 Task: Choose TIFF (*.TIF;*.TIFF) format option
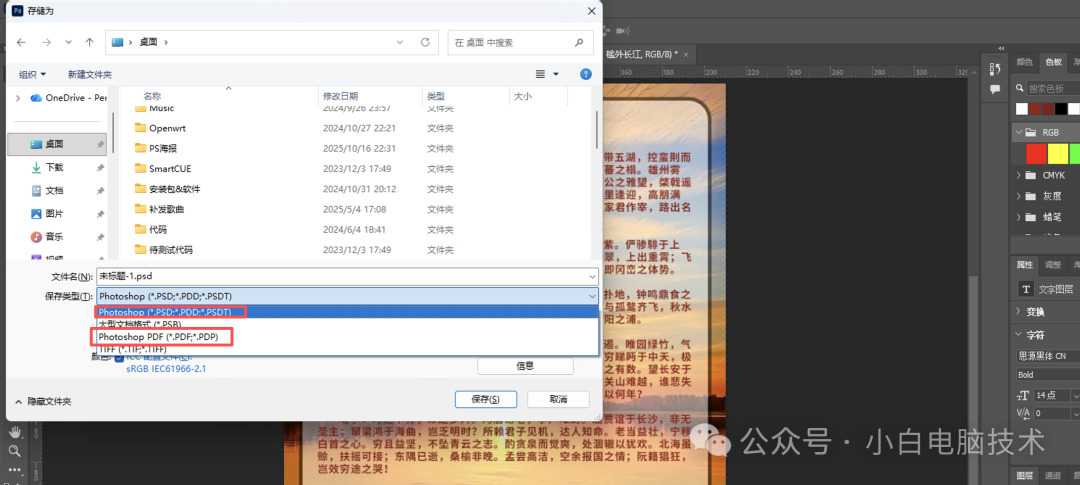pos(346,349)
